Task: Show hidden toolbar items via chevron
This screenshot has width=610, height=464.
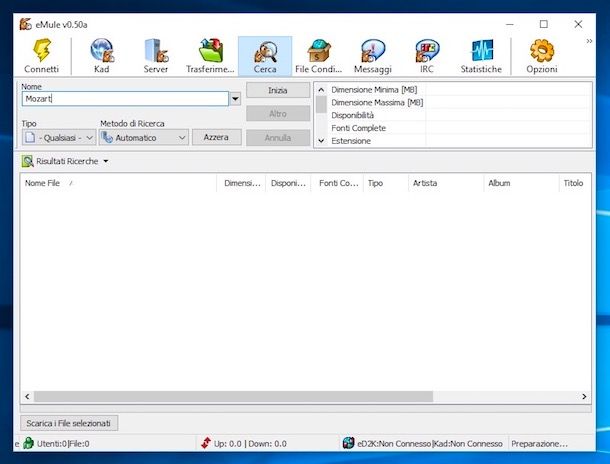Action: (589, 41)
